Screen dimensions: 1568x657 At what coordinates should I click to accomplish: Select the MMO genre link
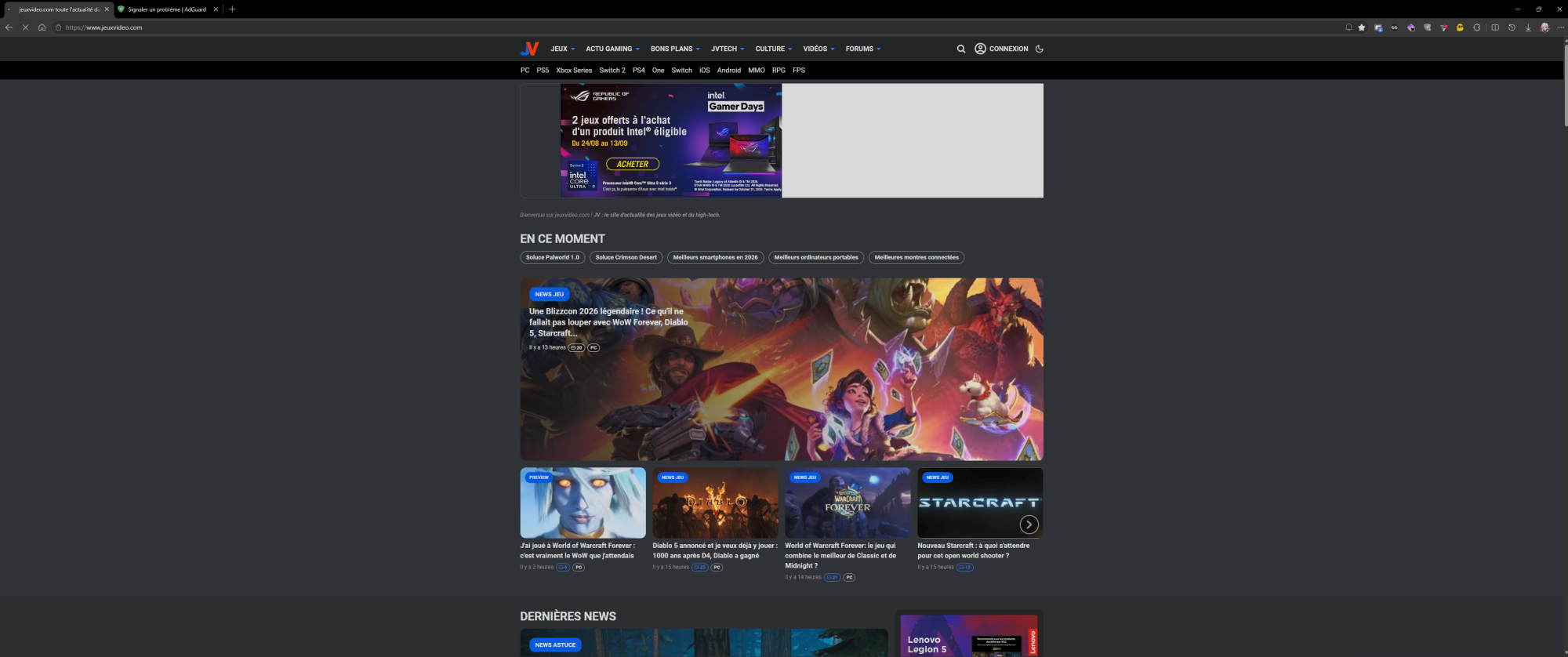tap(757, 71)
